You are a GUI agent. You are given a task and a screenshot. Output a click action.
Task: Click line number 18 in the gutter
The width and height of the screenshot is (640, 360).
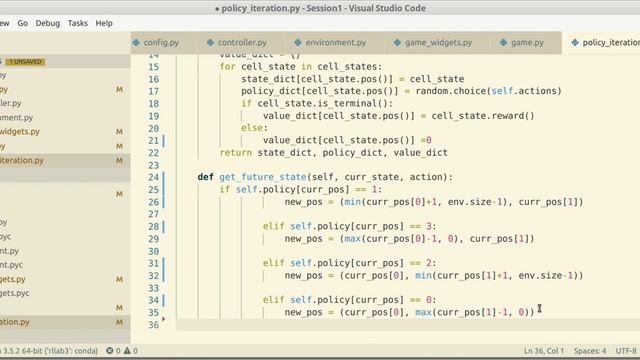153,104
